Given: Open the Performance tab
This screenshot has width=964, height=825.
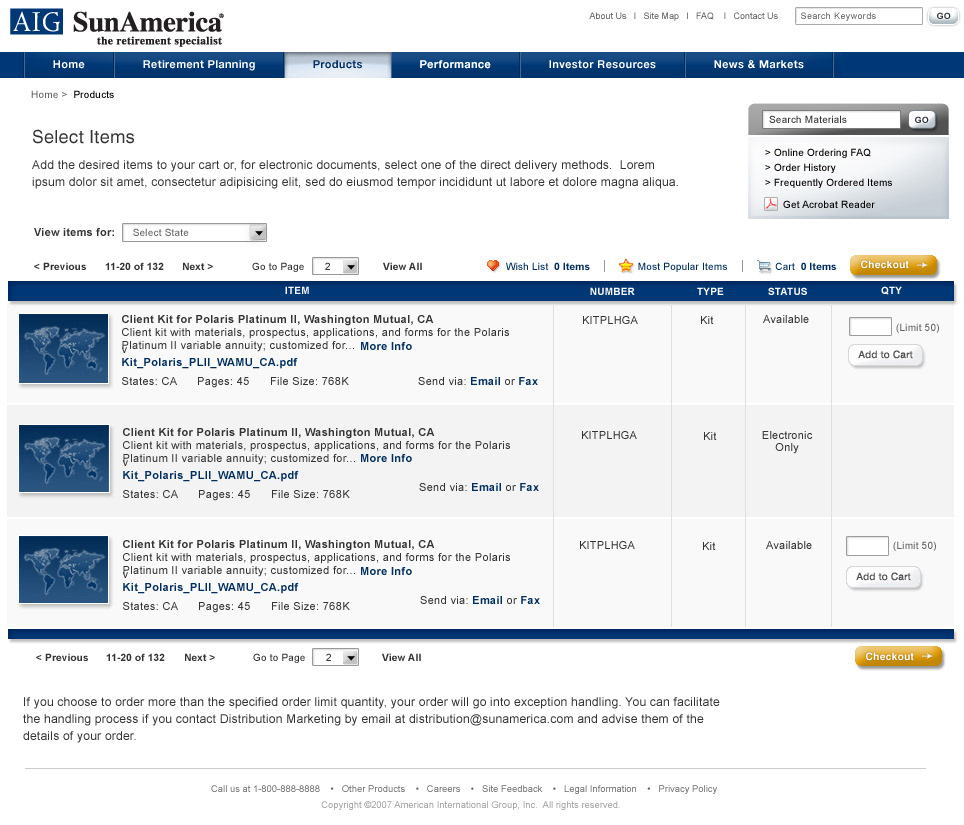Looking at the screenshot, I should tap(455, 65).
